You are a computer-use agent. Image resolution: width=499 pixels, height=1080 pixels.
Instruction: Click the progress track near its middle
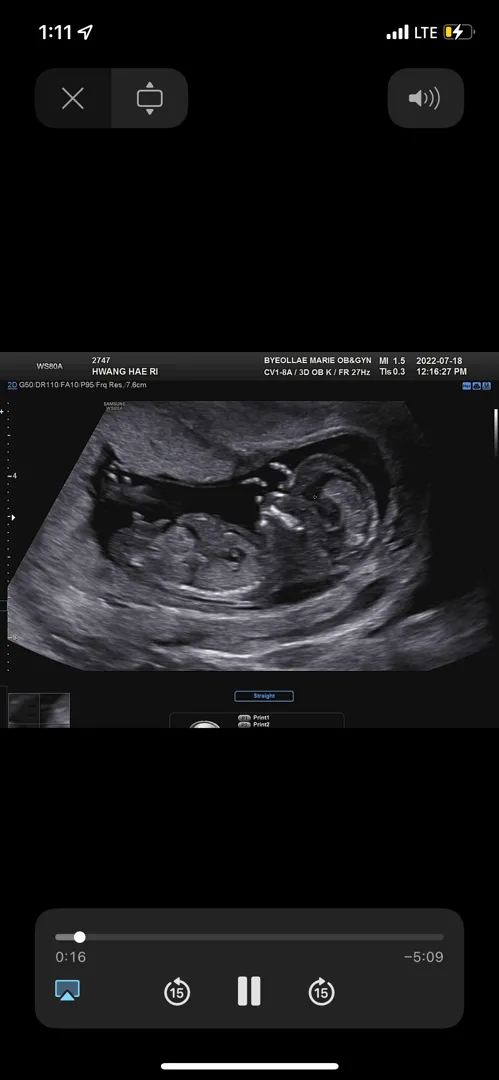pyautogui.click(x=250, y=937)
